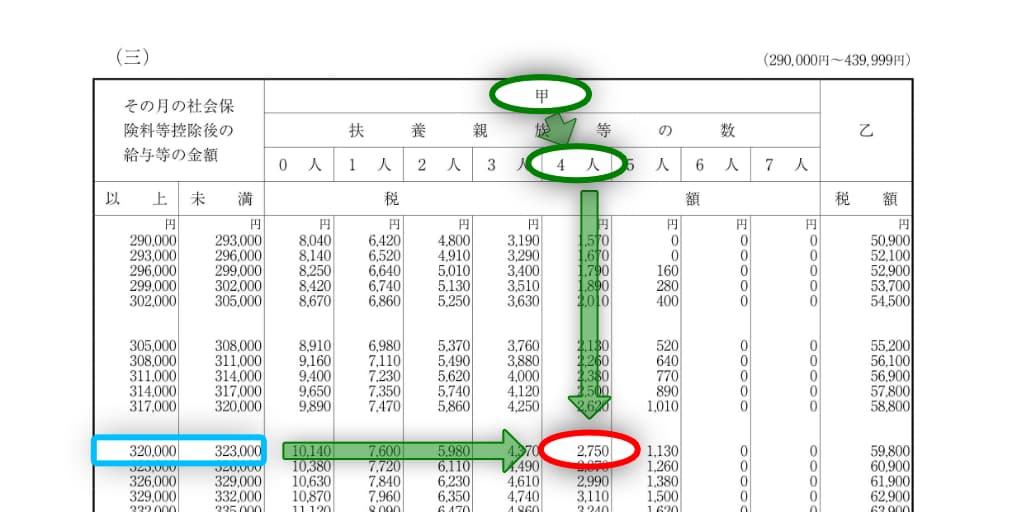Click the 10,380 tax amount cell

point(312,466)
